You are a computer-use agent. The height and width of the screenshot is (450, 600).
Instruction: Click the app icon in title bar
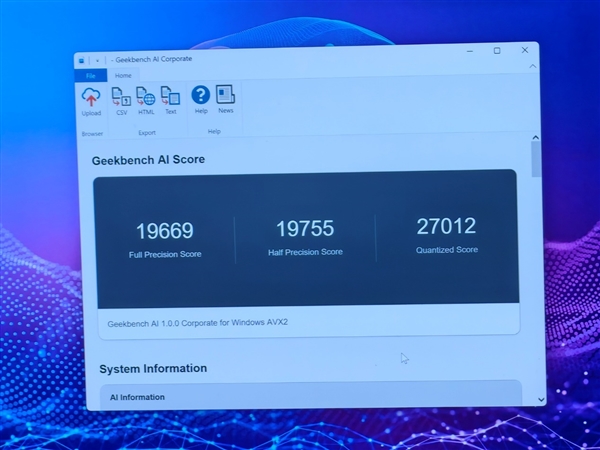(x=82, y=60)
